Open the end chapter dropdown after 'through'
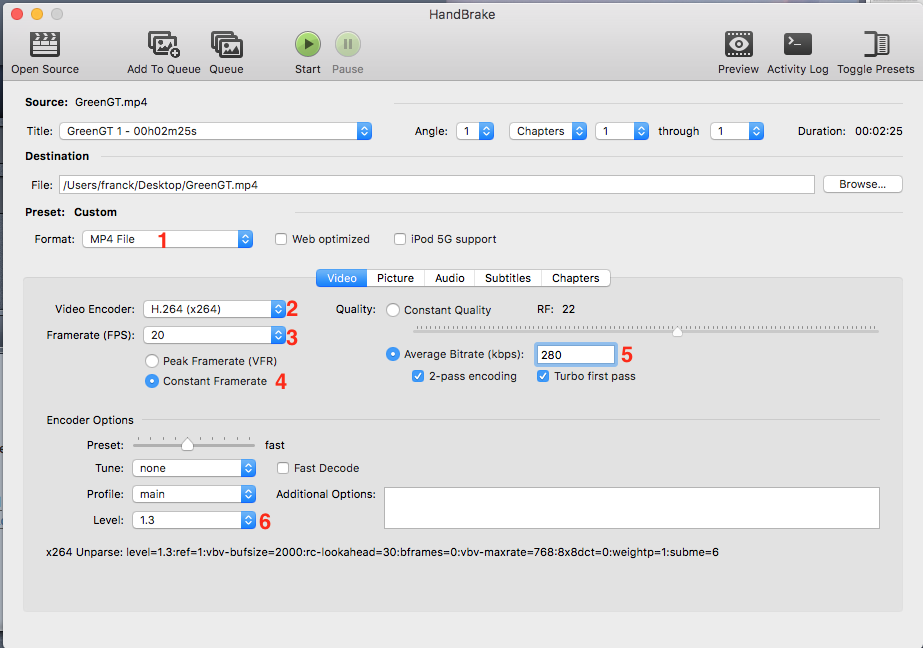 pyautogui.click(x=737, y=131)
